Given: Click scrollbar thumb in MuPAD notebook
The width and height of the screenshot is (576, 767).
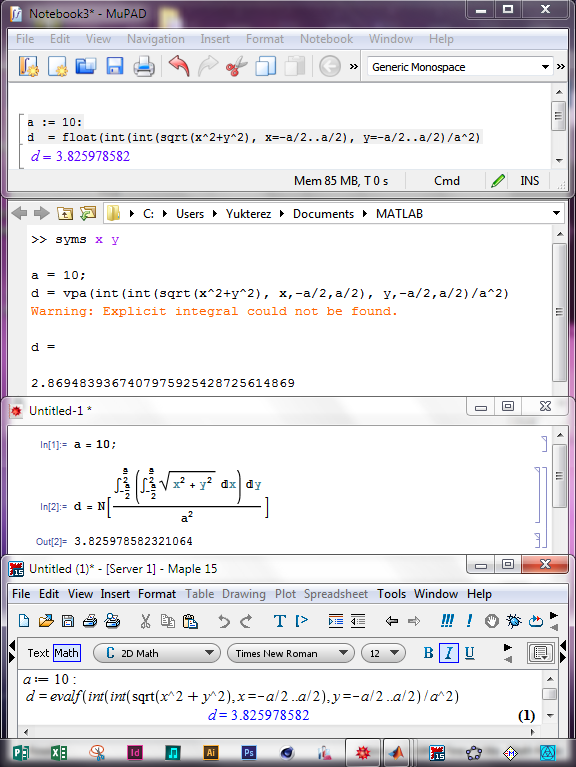Looking at the screenshot, I should point(558,116).
